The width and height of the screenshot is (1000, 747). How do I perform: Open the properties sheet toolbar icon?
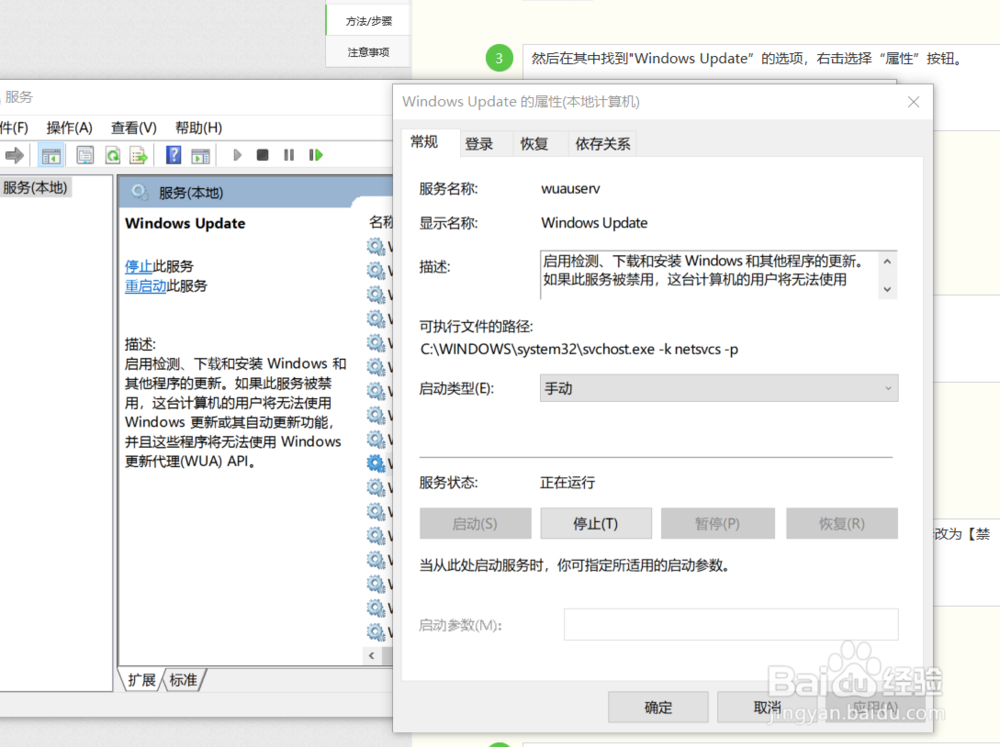tap(85, 155)
